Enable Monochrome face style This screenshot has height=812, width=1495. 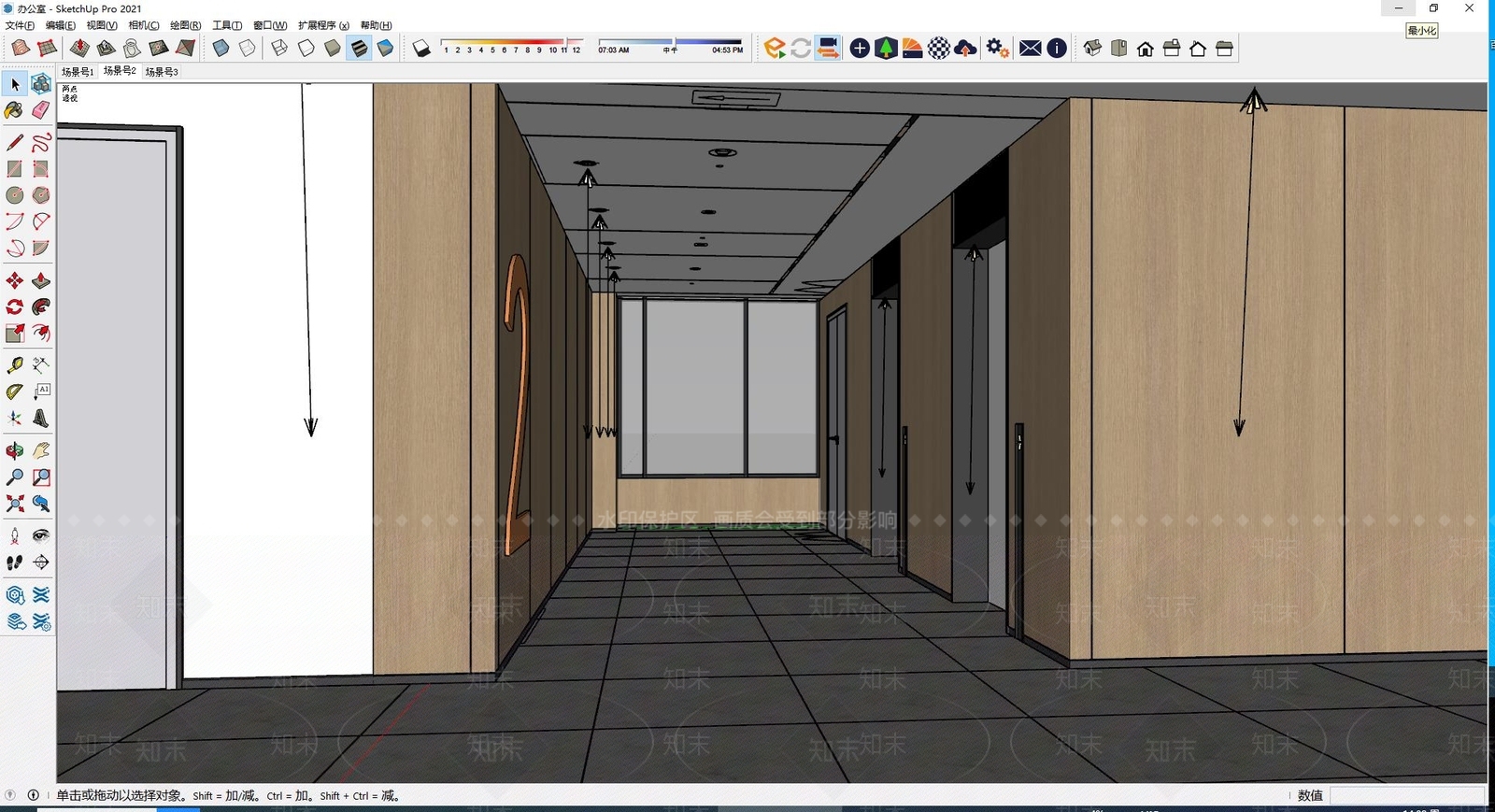pos(385,48)
